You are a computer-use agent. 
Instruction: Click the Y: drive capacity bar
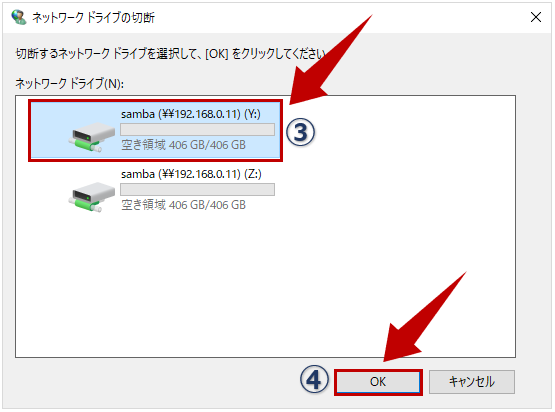click(198, 130)
